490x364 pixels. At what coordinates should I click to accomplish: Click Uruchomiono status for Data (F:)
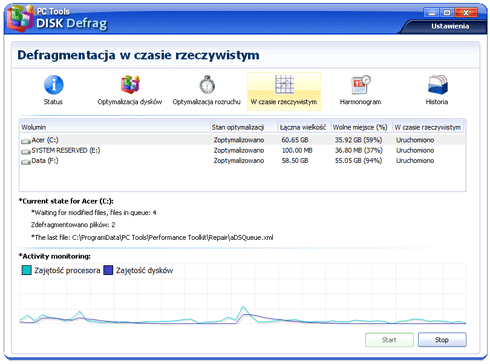click(415, 161)
